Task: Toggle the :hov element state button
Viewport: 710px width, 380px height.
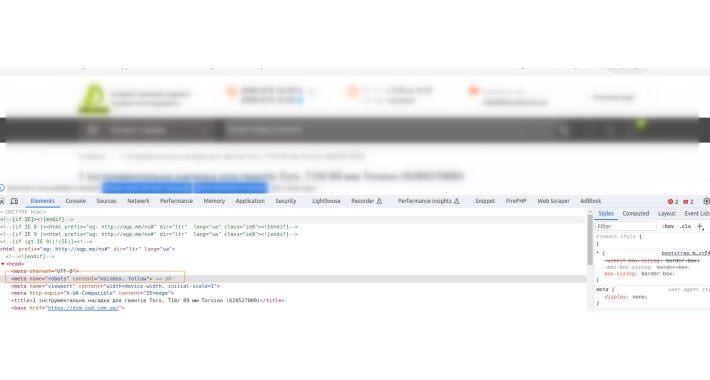Action: tap(668, 226)
